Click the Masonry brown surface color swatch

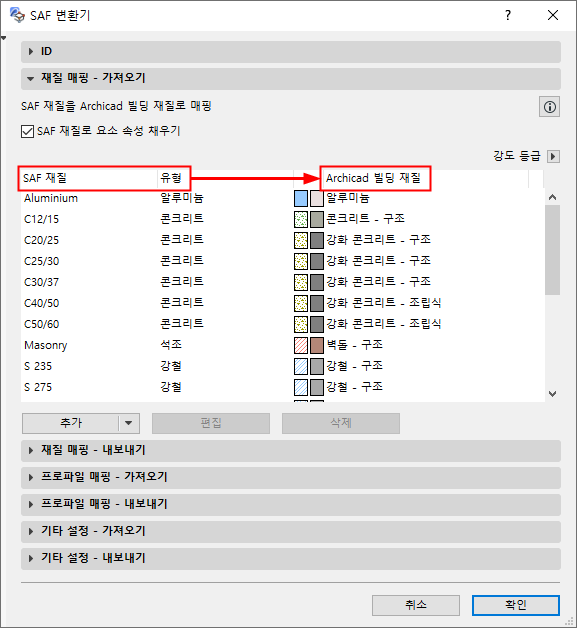pos(317,345)
